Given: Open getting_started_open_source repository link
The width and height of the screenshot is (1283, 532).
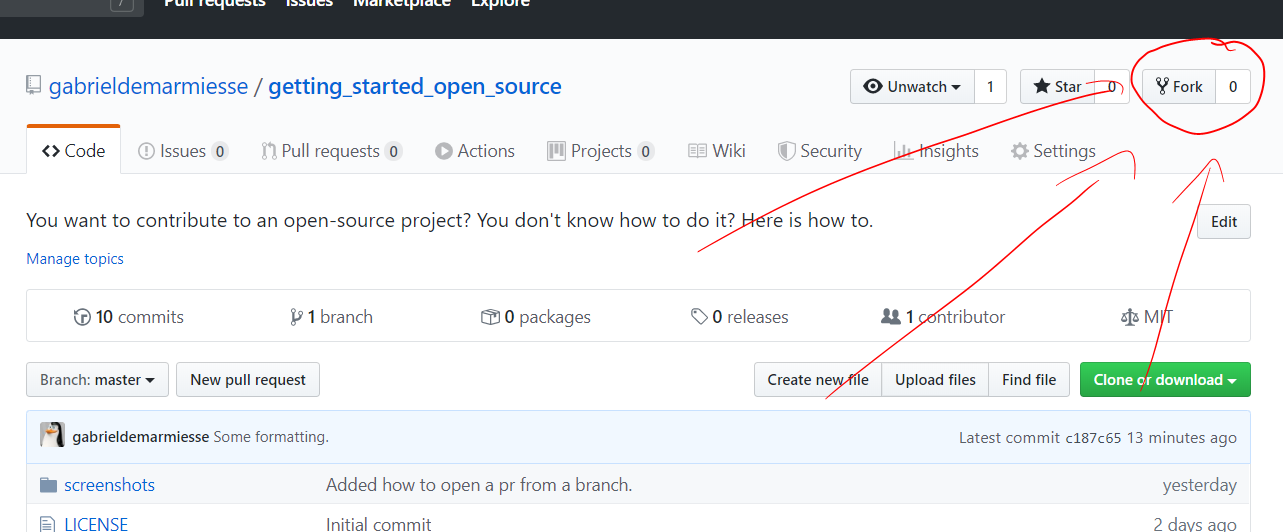Looking at the screenshot, I should point(415,86).
